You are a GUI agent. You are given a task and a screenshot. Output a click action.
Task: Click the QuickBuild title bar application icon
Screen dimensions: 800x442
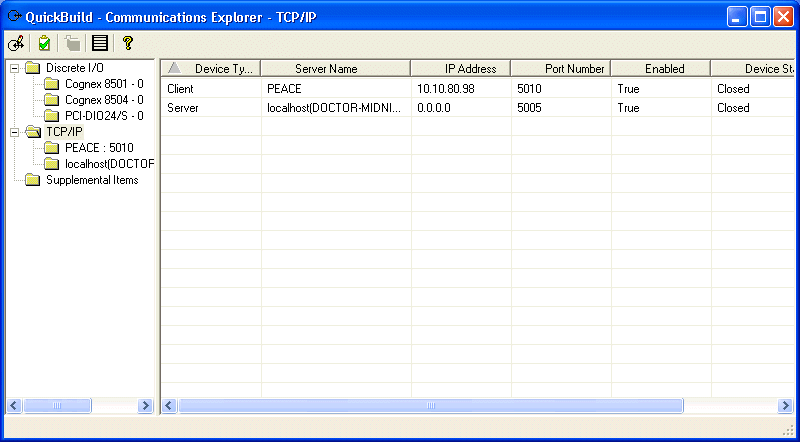click(14, 16)
